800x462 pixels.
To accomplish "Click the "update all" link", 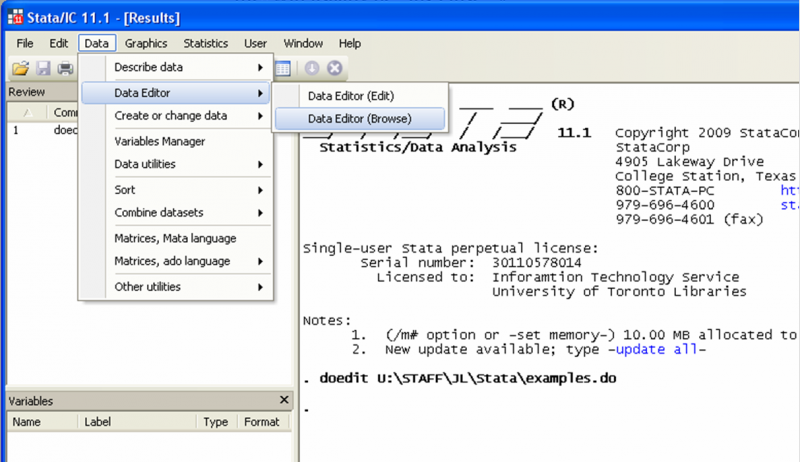I will click(x=658, y=350).
